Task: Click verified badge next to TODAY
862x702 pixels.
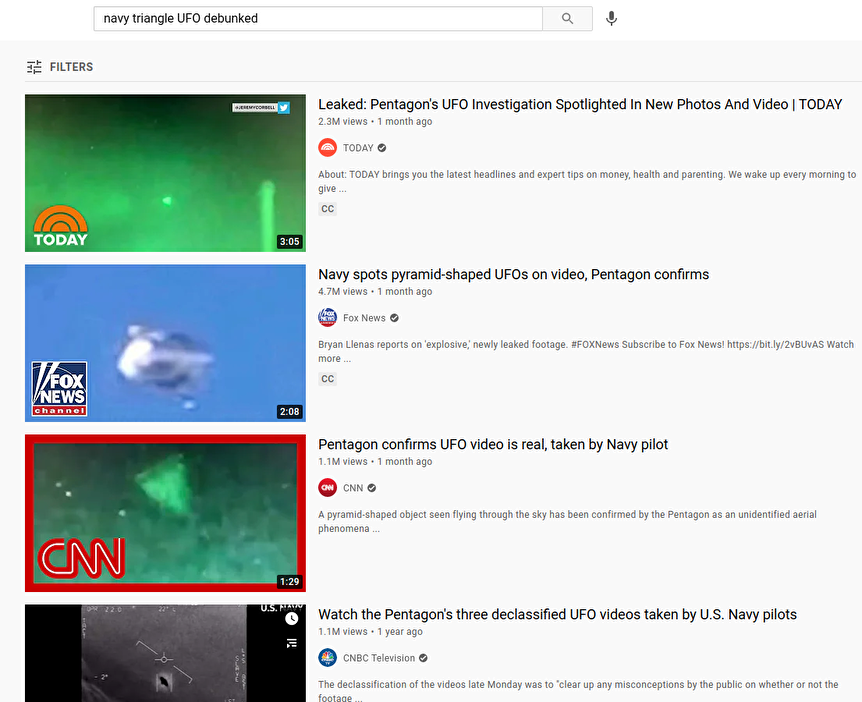Action: point(382,148)
